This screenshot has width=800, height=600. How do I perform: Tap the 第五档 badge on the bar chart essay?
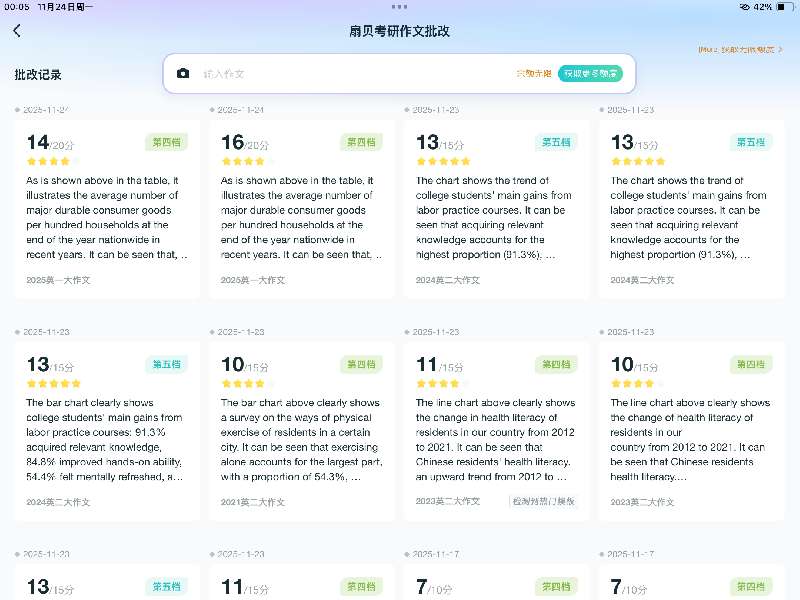(166, 365)
